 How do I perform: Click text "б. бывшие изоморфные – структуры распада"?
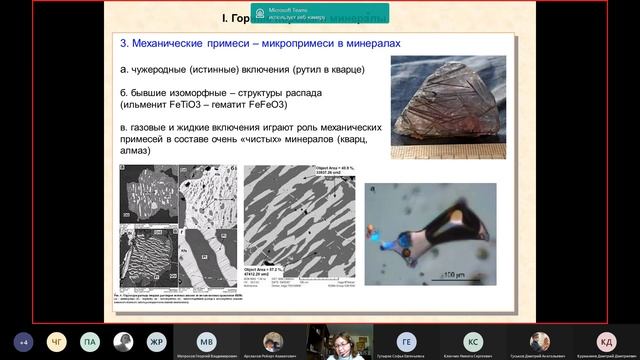[x=221, y=93]
